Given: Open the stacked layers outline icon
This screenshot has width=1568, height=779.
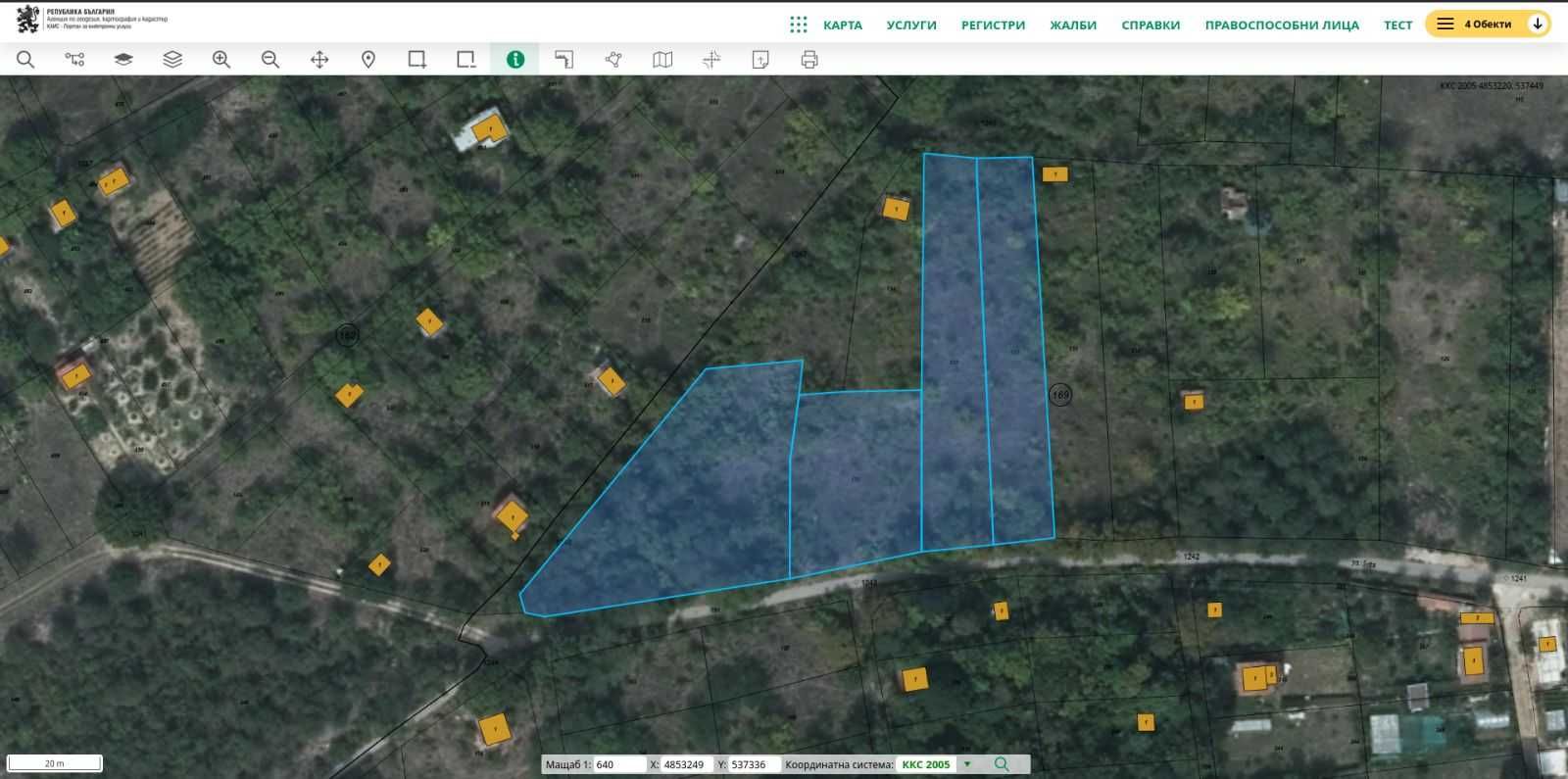Looking at the screenshot, I should (x=172, y=60).
